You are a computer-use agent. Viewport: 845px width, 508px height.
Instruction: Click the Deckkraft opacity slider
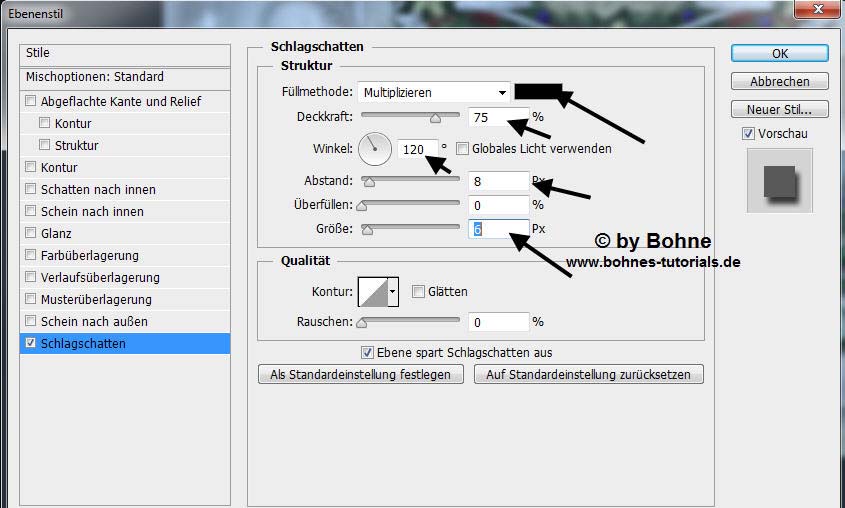tap(410, 117)
